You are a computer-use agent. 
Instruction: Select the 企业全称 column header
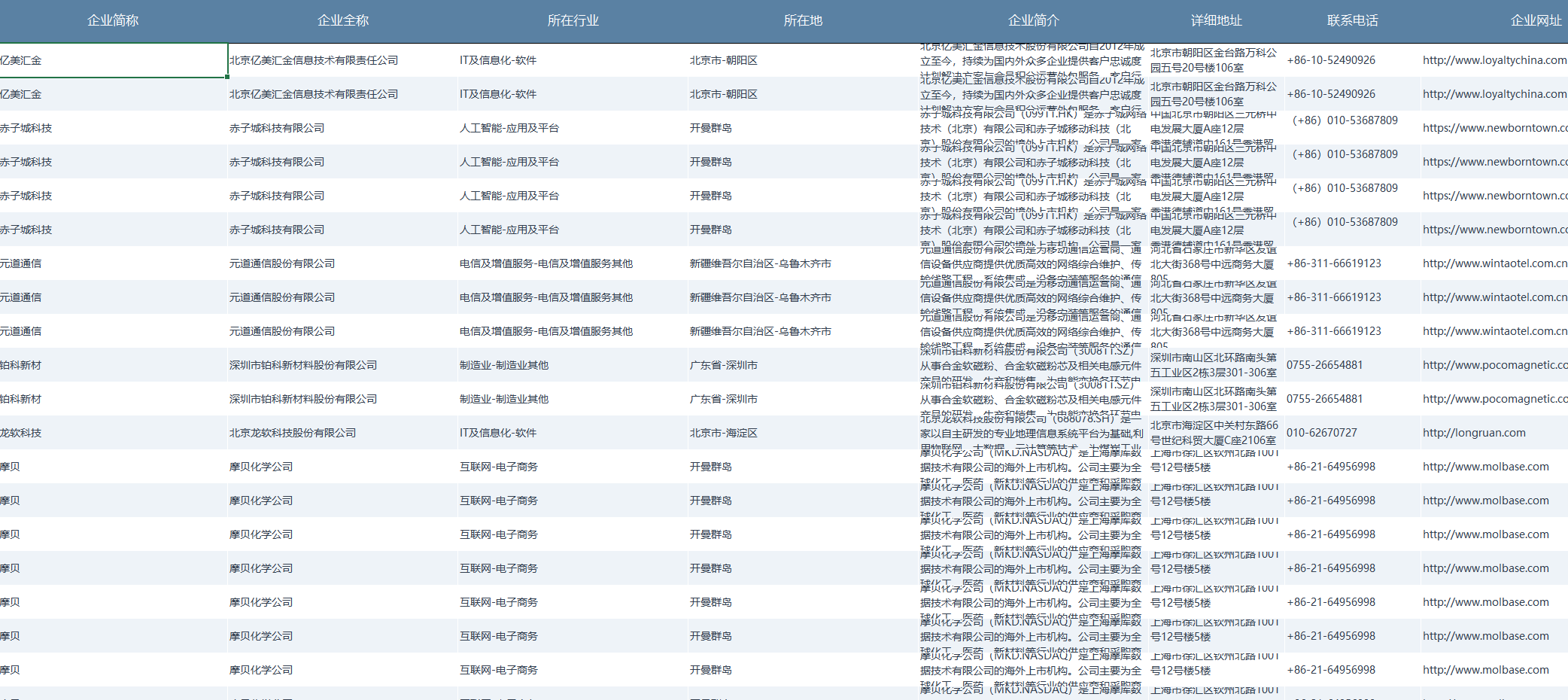pos(343,20)
